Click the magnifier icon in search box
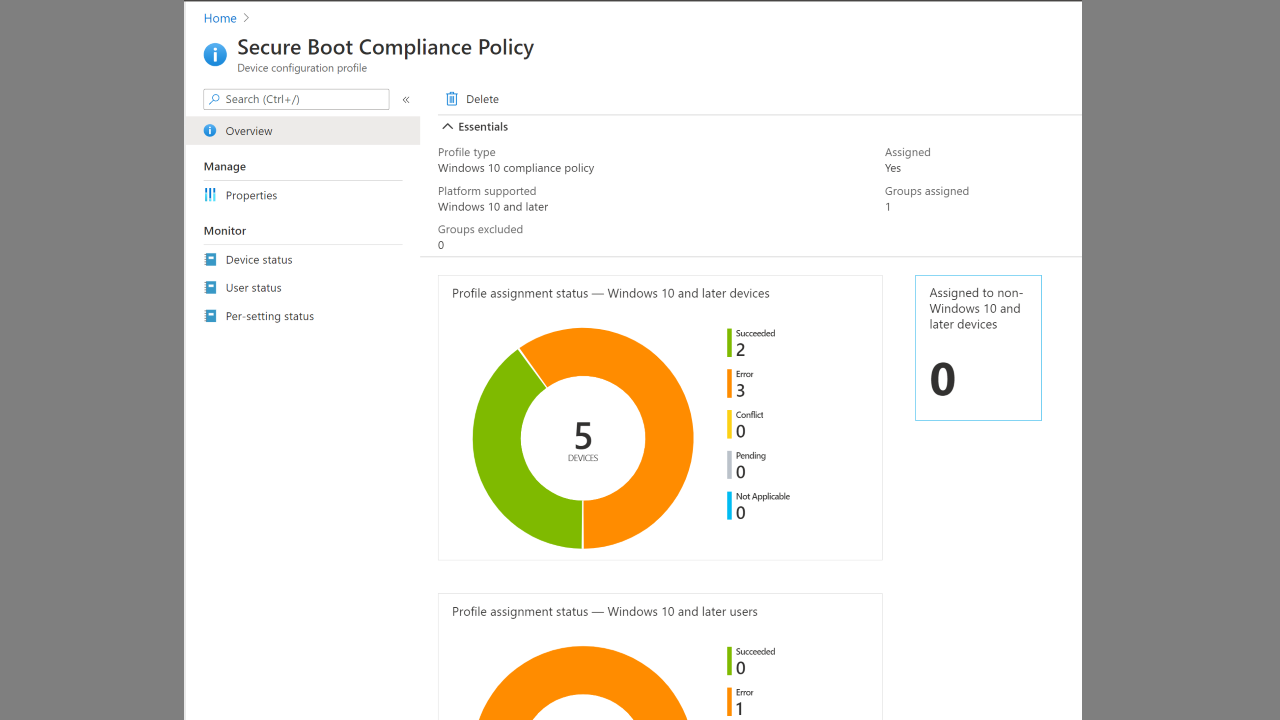This screenshot has width=1280, height=720. pyautogui.click(x=214, y=99)
